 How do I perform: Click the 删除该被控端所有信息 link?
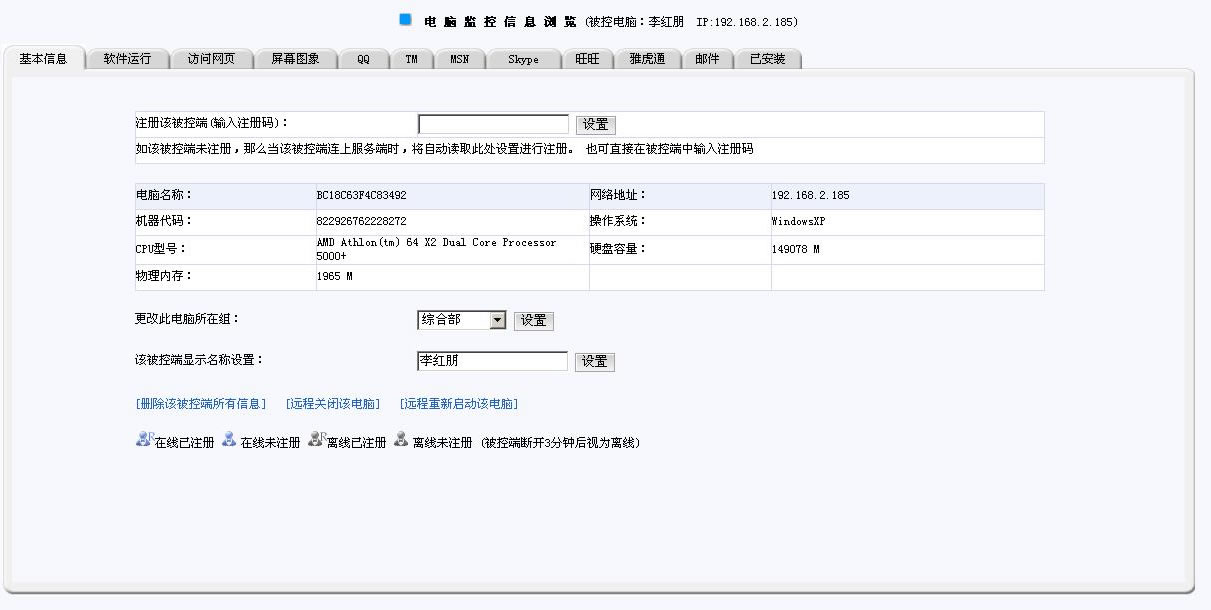pyautogui.click(x=201, y=404)
